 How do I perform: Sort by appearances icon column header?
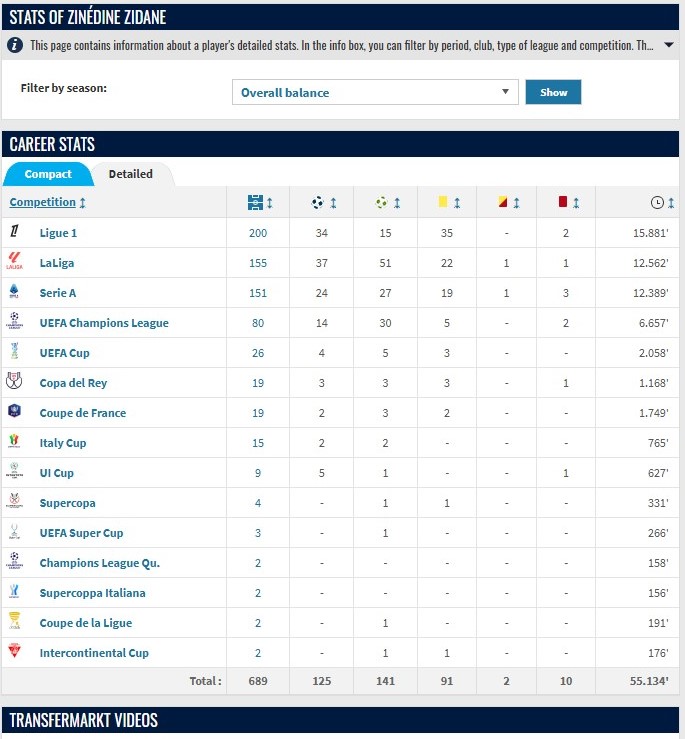click(258, 203)
